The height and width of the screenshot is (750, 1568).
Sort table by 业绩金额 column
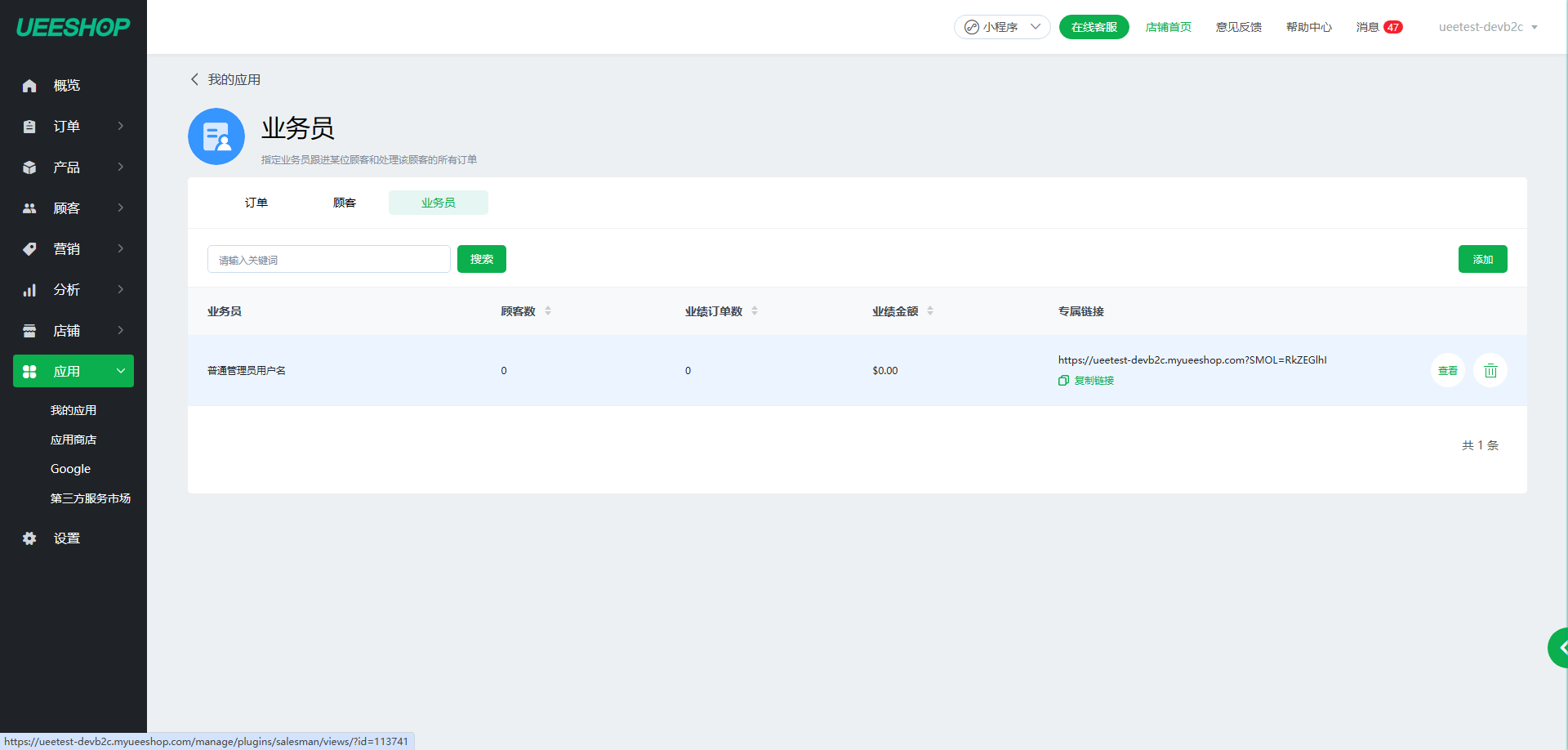pos(930,311)
